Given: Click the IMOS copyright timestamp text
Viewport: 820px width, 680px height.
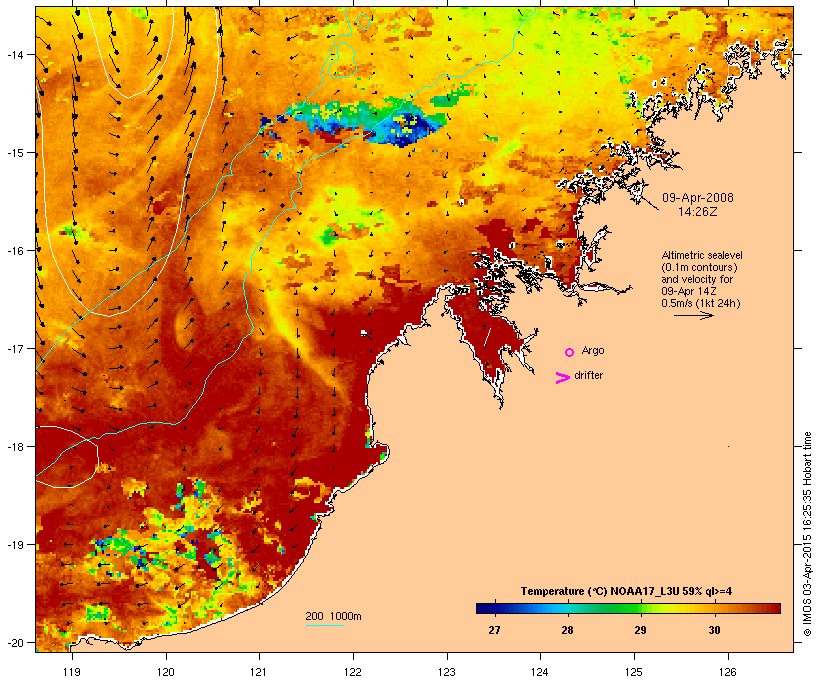Looking at the screenshot, I should [x=807, y=534].
